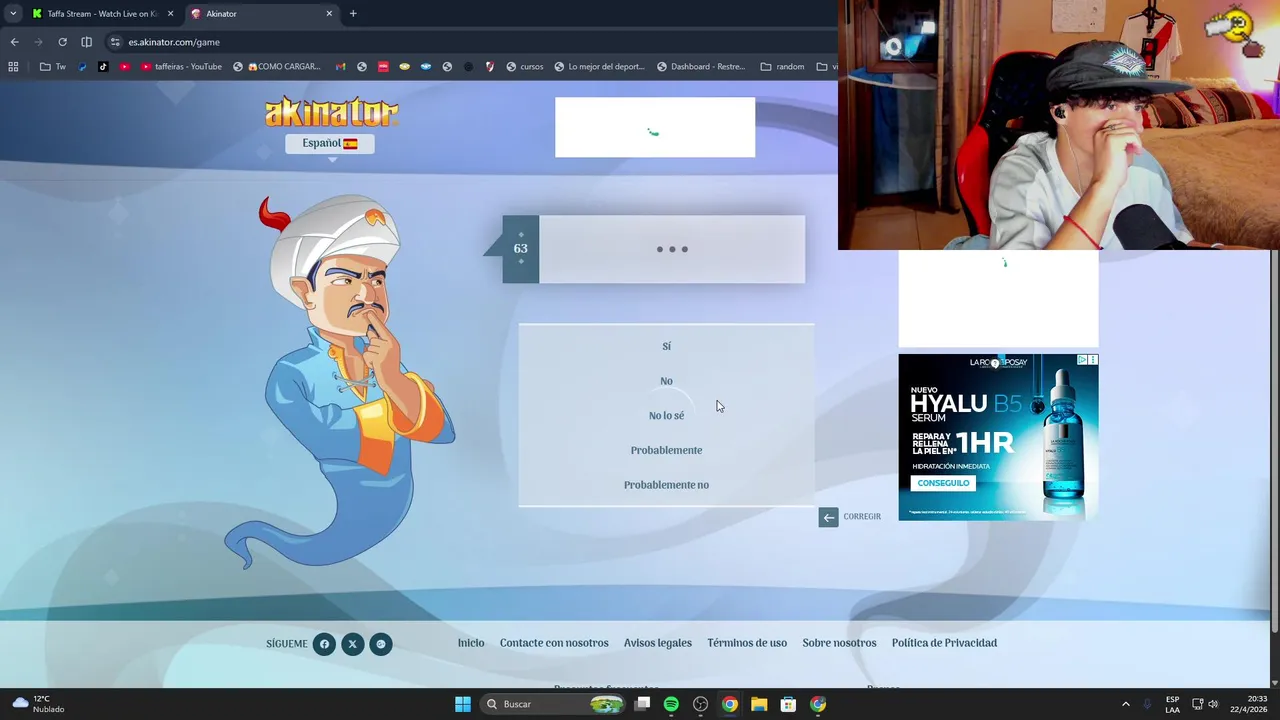The width and height of the screenshot is (1280, 720).
Task: Open the TikTok bookmark icon
Action: coord(103,67)
